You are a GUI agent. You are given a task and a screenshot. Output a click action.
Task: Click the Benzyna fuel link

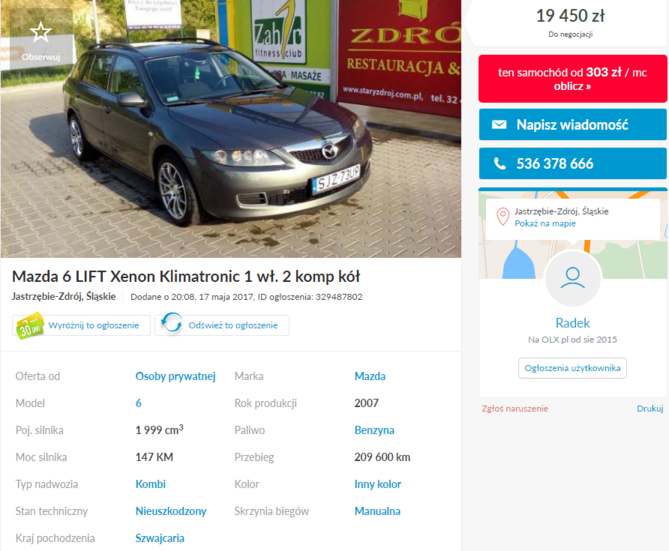pyautogui.click(x=374, y=430)
